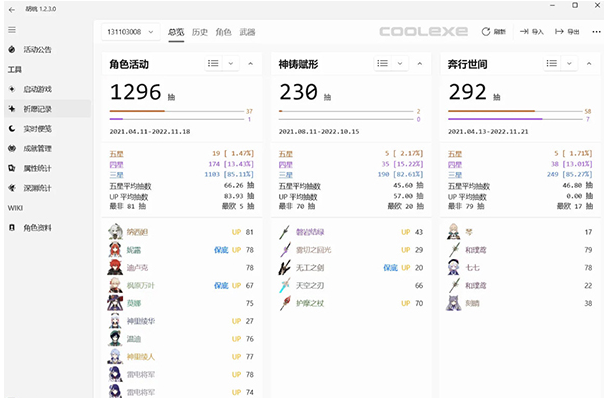Click the 230 total pulls number

pyautogui.click(x=298, y=92)
